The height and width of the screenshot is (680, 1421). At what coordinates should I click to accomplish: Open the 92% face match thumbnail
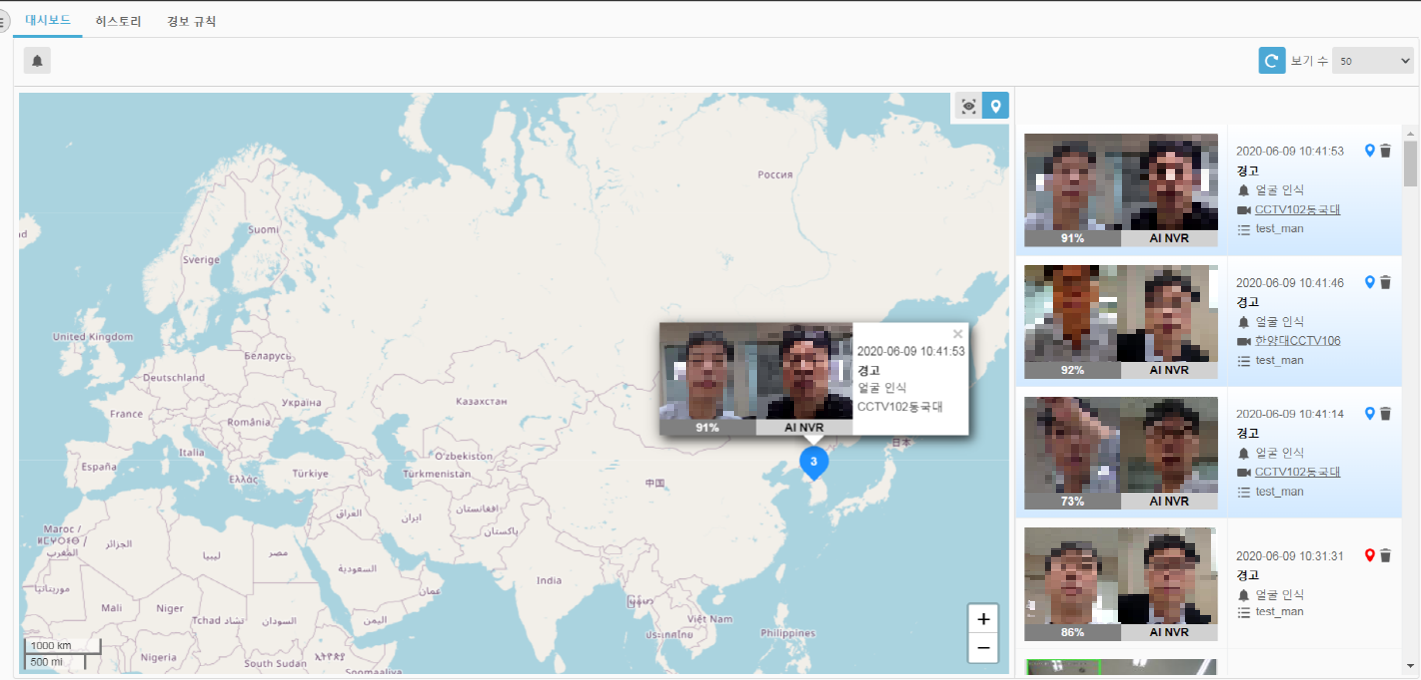point(1121,321)
